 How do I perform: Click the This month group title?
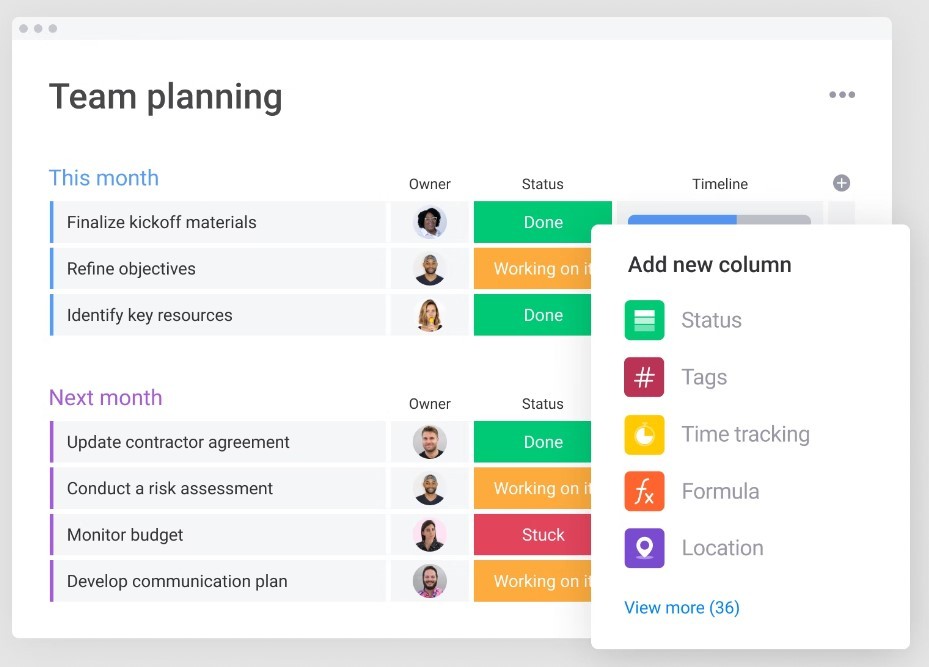(104, 178)
